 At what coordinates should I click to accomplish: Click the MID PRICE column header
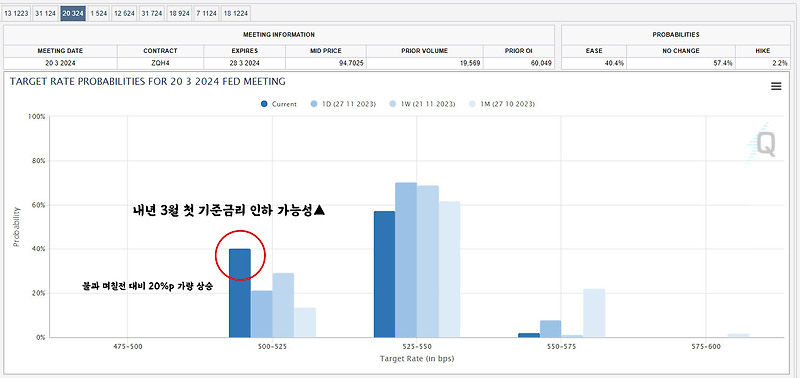[x=326, y=51]
